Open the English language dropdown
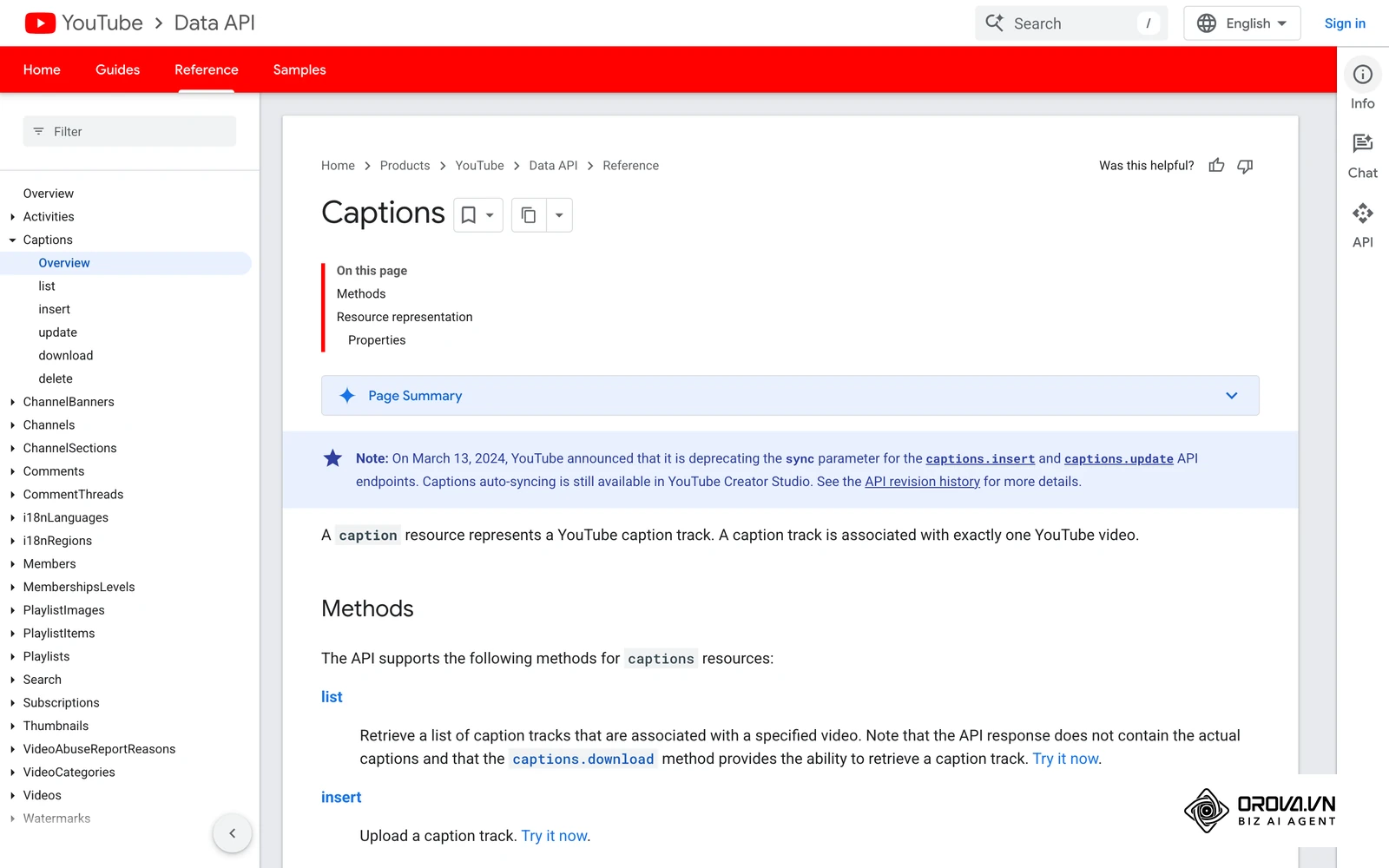 [1241, 23]
